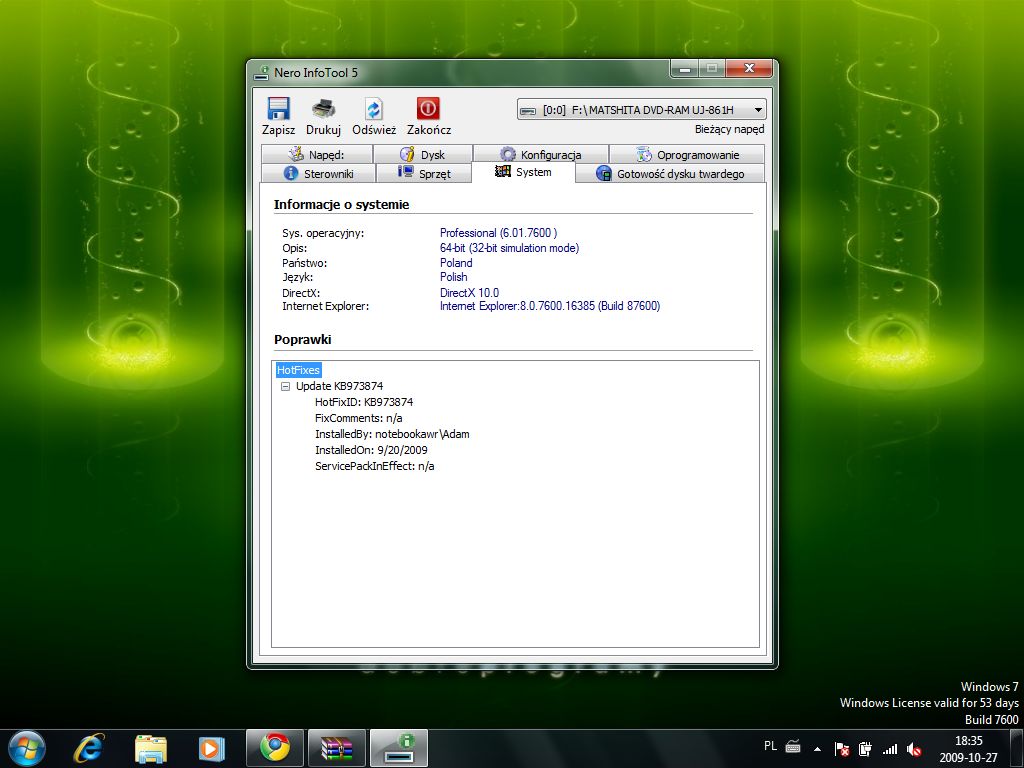
Task: Select the ServicePackInEffect: n/a entry
Action: click(x=374, y=466)
